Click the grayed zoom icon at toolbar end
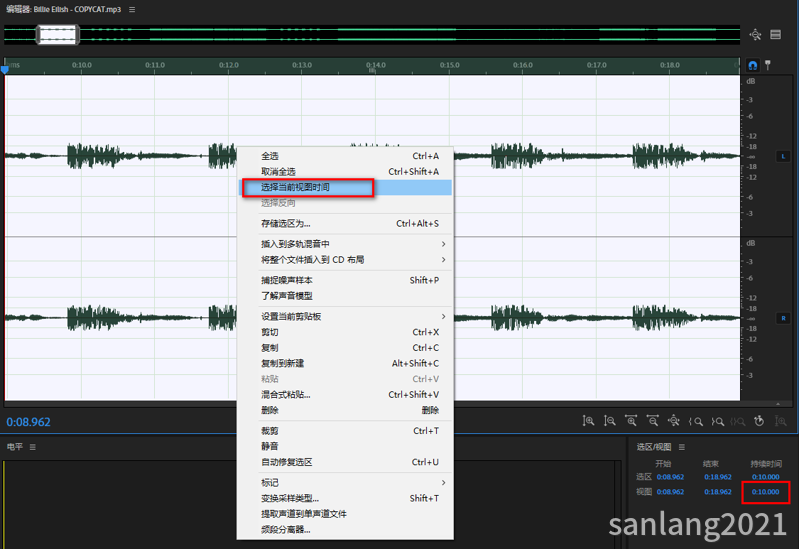 coord(780,421)
